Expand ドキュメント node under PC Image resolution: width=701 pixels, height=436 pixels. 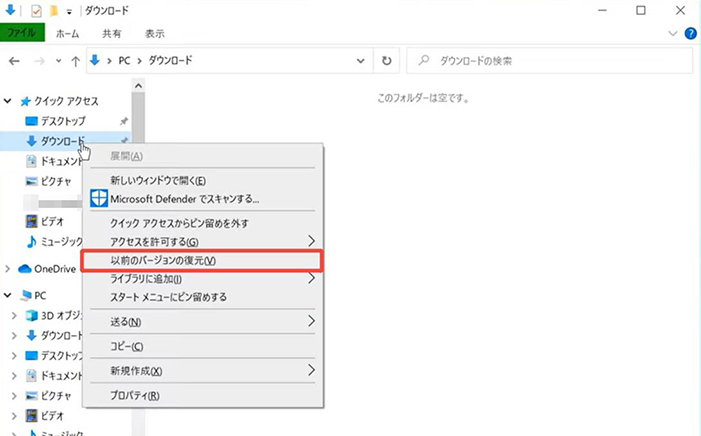pos(14,376)
